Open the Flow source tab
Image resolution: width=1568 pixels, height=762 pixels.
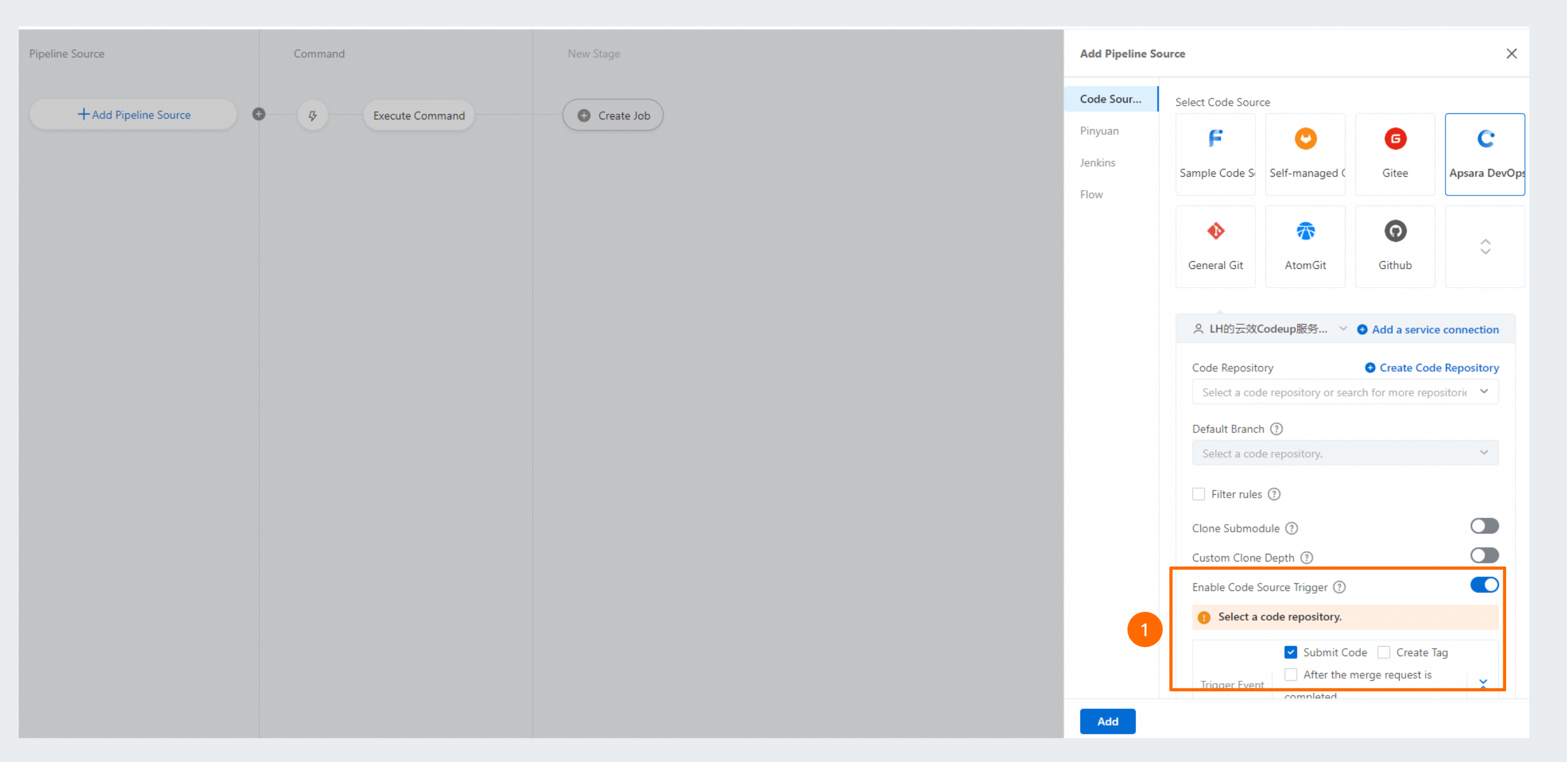click(x=1092, y=195)
